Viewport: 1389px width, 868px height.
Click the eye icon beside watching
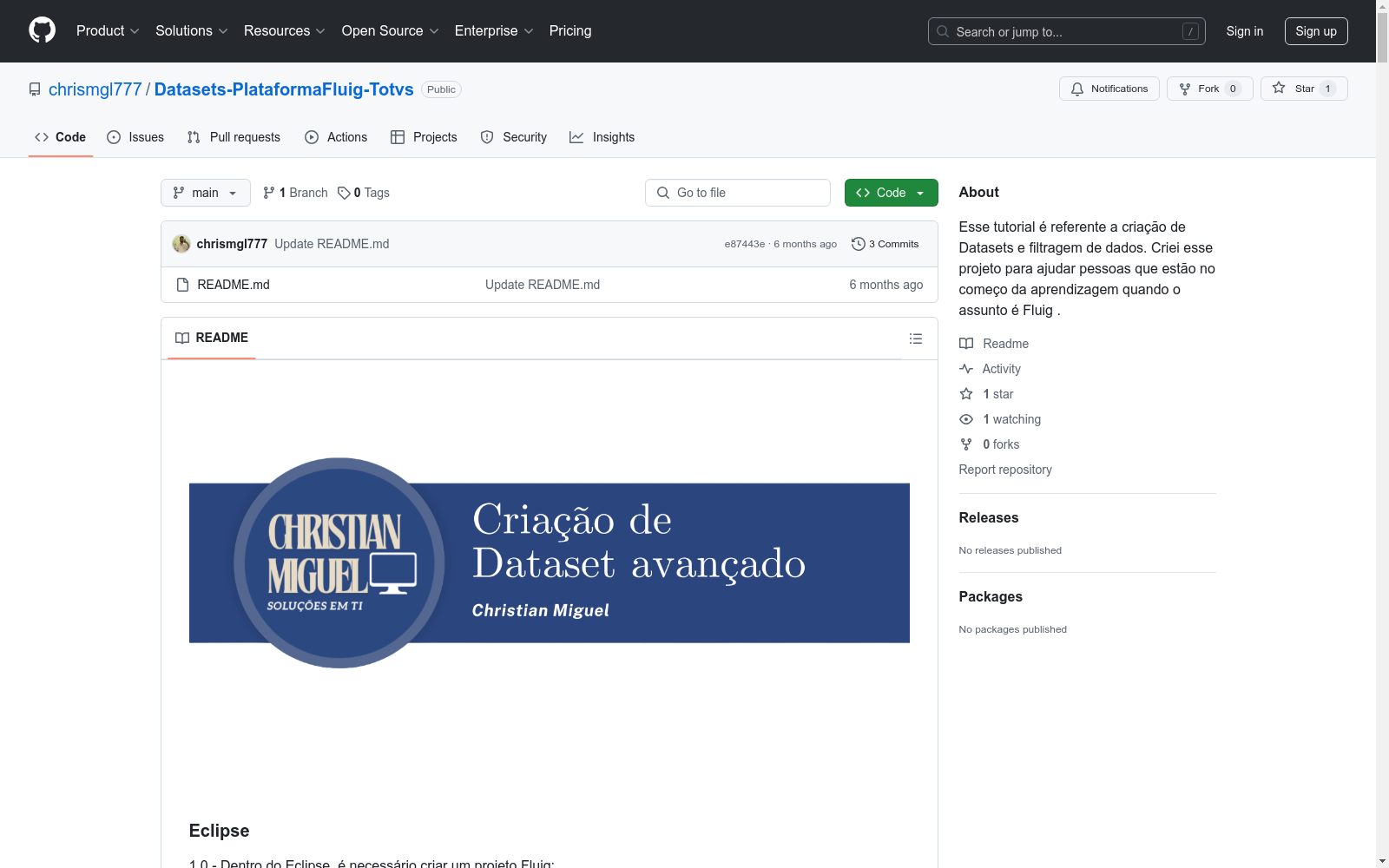(966, 419)
